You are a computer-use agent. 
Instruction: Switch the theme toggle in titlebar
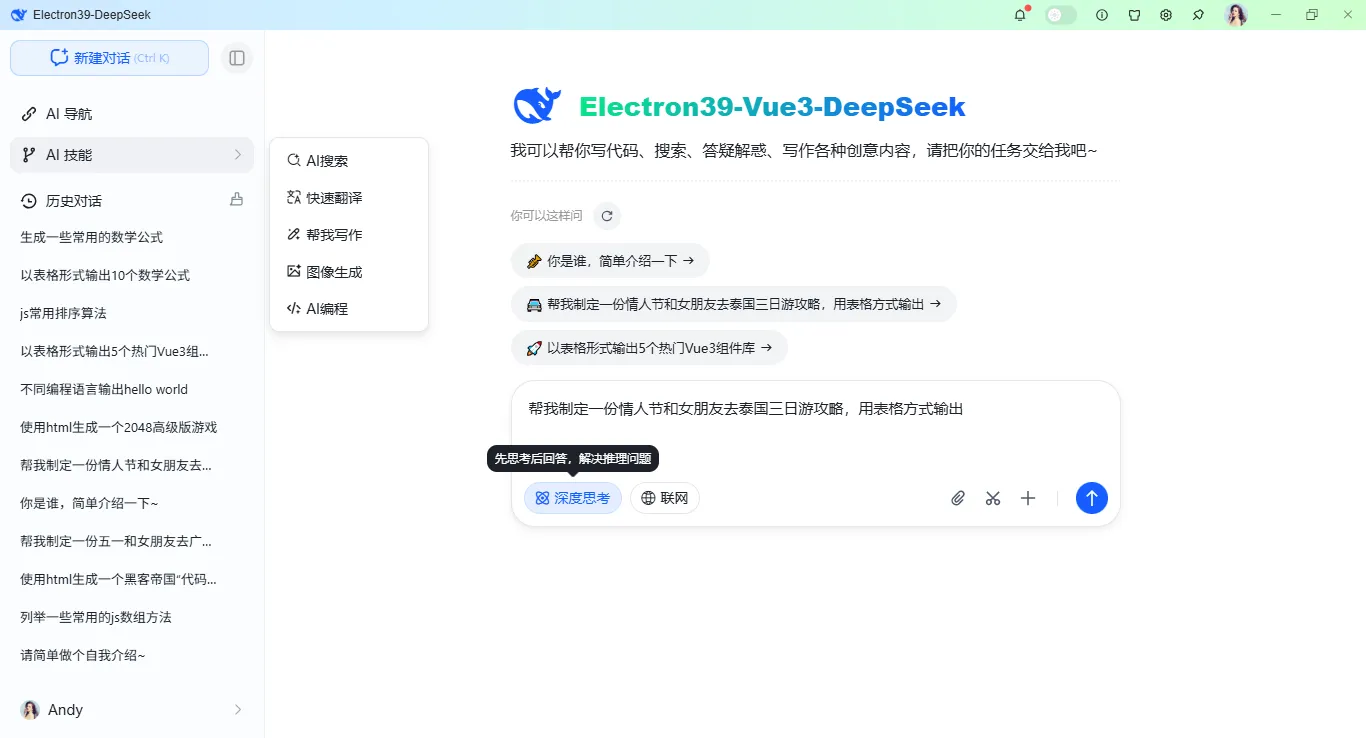1059,14
